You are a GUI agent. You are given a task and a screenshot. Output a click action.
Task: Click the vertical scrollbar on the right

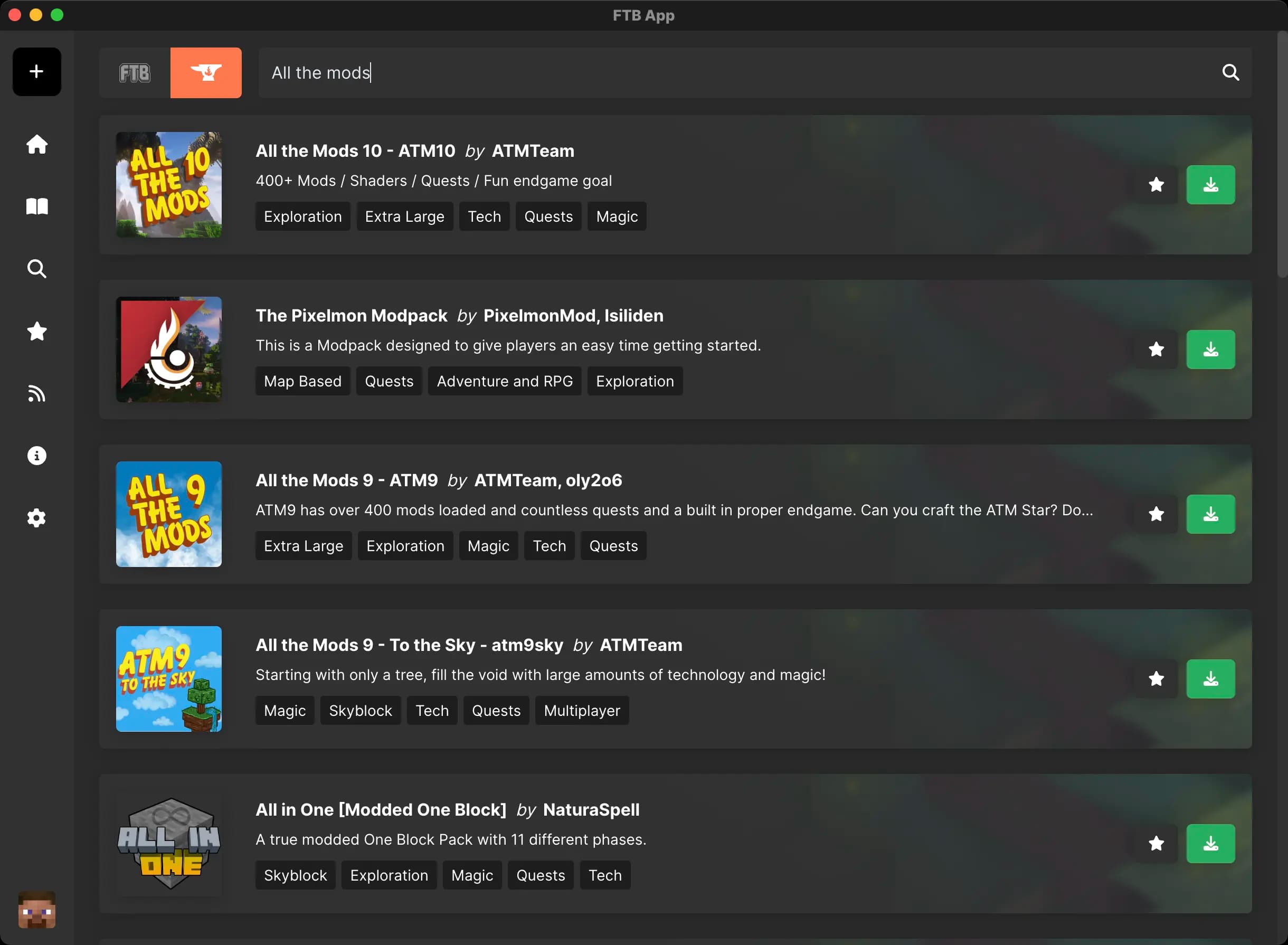[1282, 155]
